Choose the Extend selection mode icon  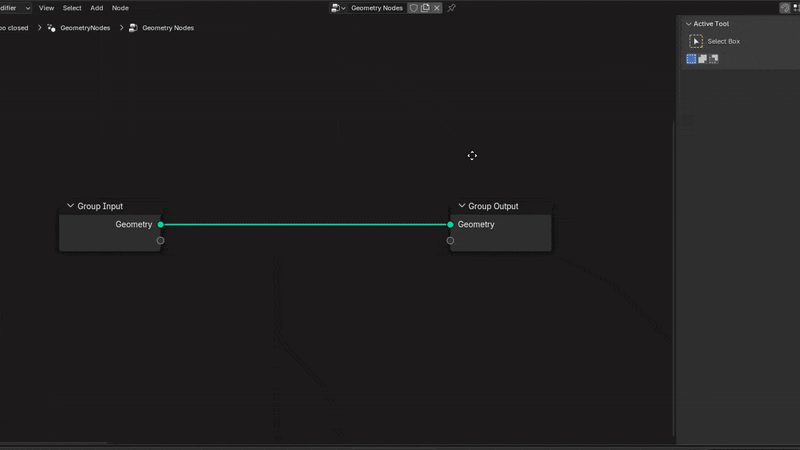click(702, 59)
